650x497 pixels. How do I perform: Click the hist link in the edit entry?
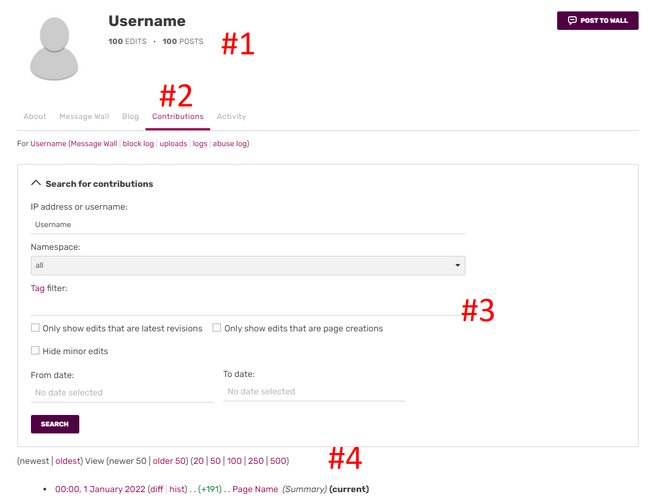coord(177,489)
